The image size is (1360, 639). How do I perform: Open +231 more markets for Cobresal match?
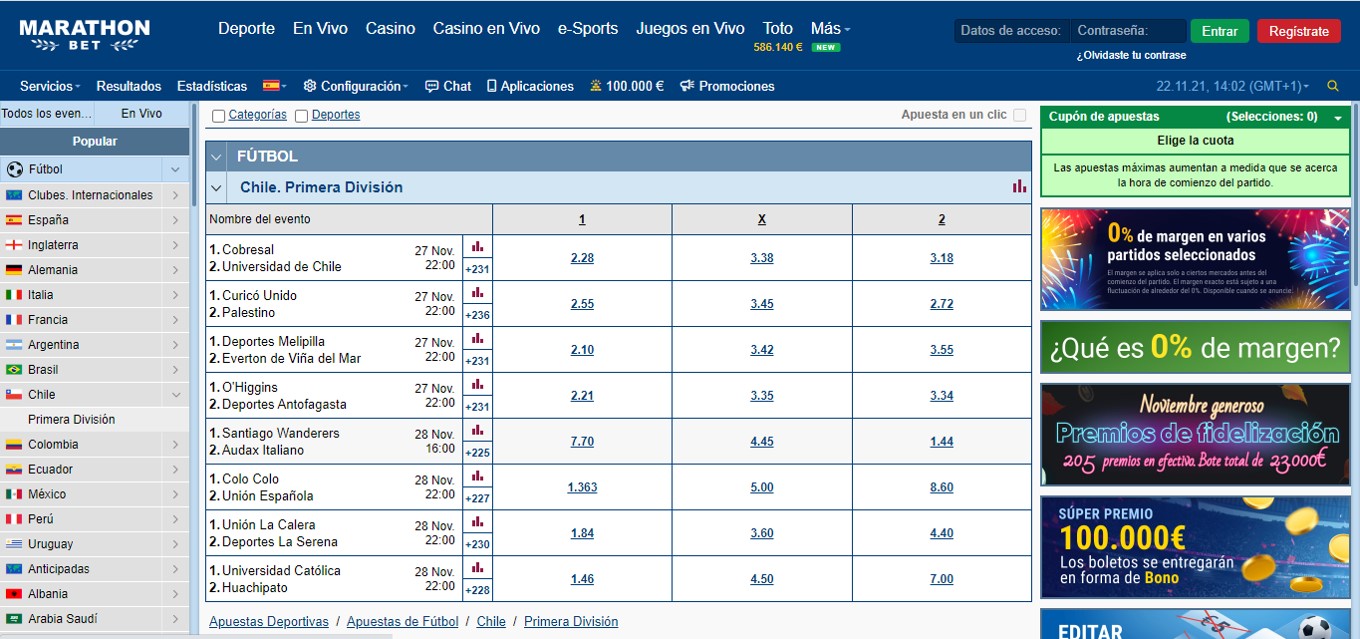[x=477, y=268]
